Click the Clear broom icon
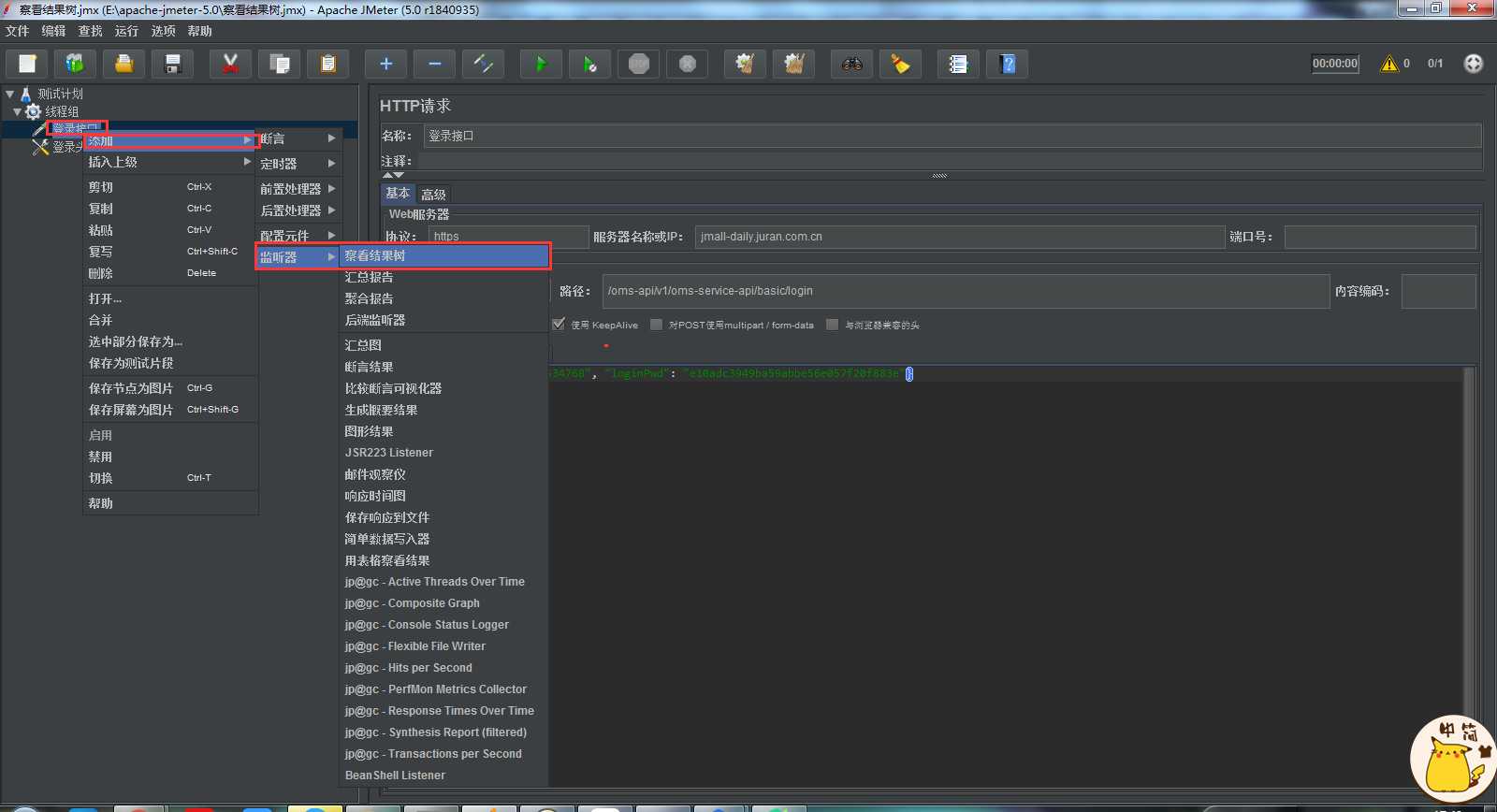Image resolution: width=1497 pixels, height=812 pixels. pos(746,64)
